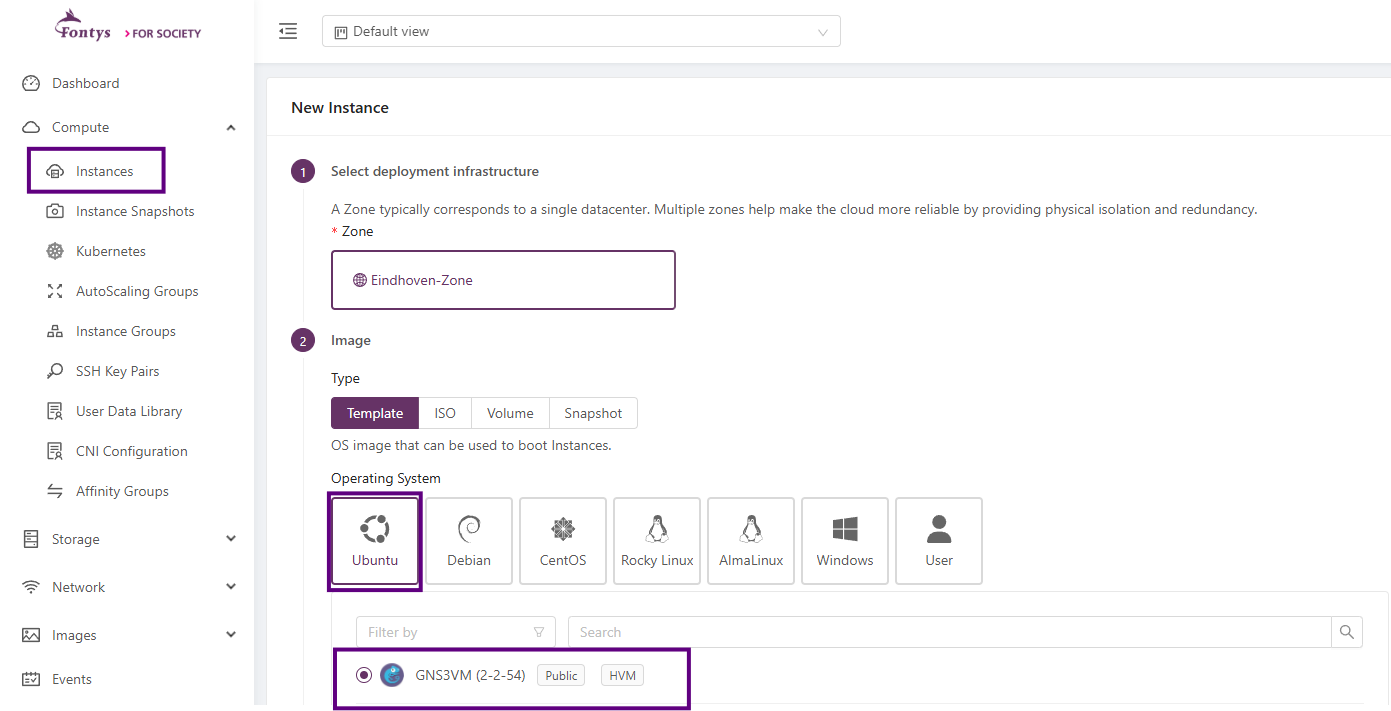Collapse the Compute menu
1391x711 pixels.
pyautogui.click(x=230, y=127)
